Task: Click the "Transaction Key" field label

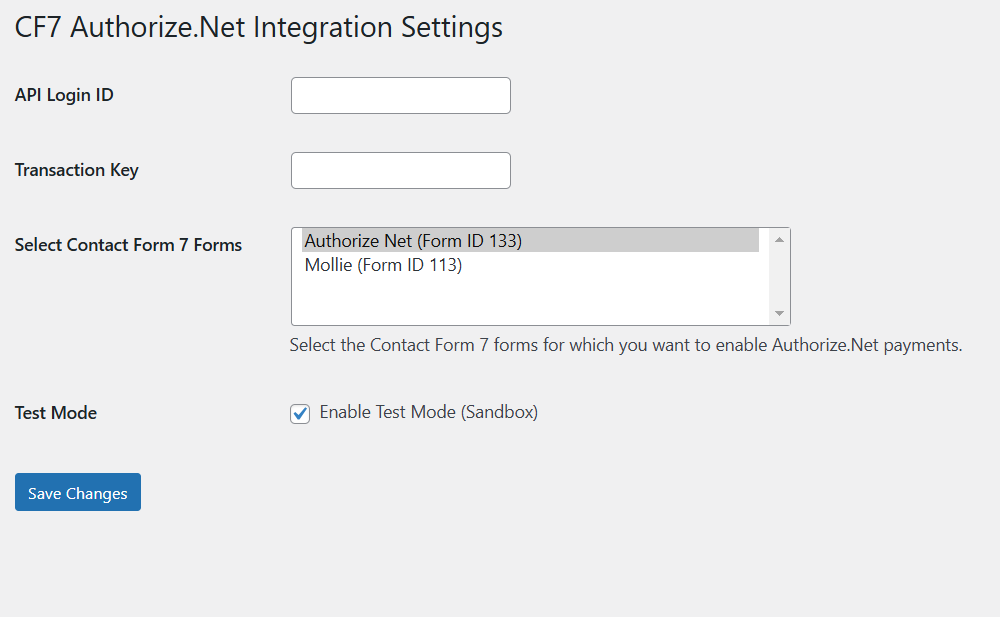Action: point(77,171)
